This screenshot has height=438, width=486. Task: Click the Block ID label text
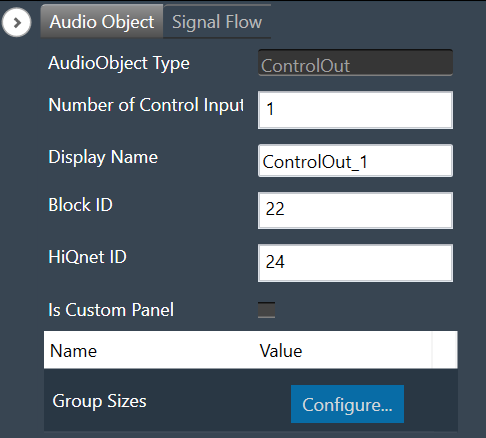[x=80, y=205]
